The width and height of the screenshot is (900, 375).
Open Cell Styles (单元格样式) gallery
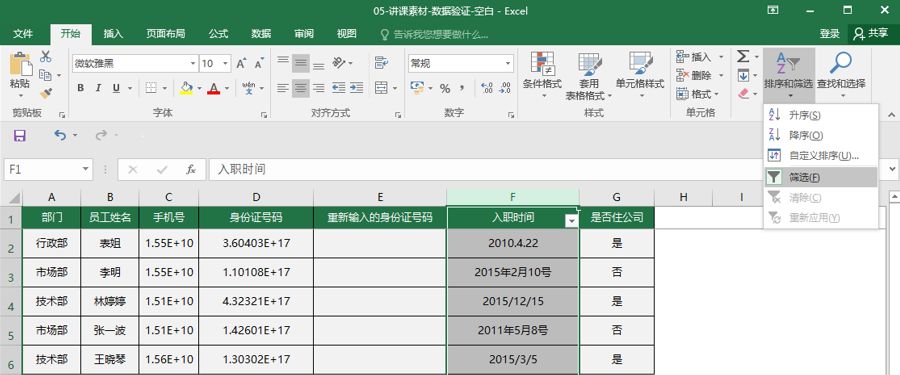(639, 75)
